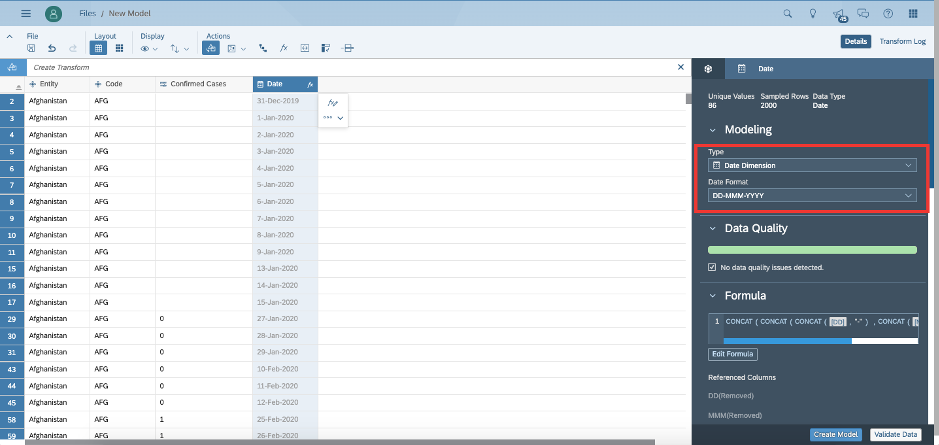Viewport: 939px width, 445px height.
Task: Click the sort triangle above row numbers
Action: pos(18,87)
